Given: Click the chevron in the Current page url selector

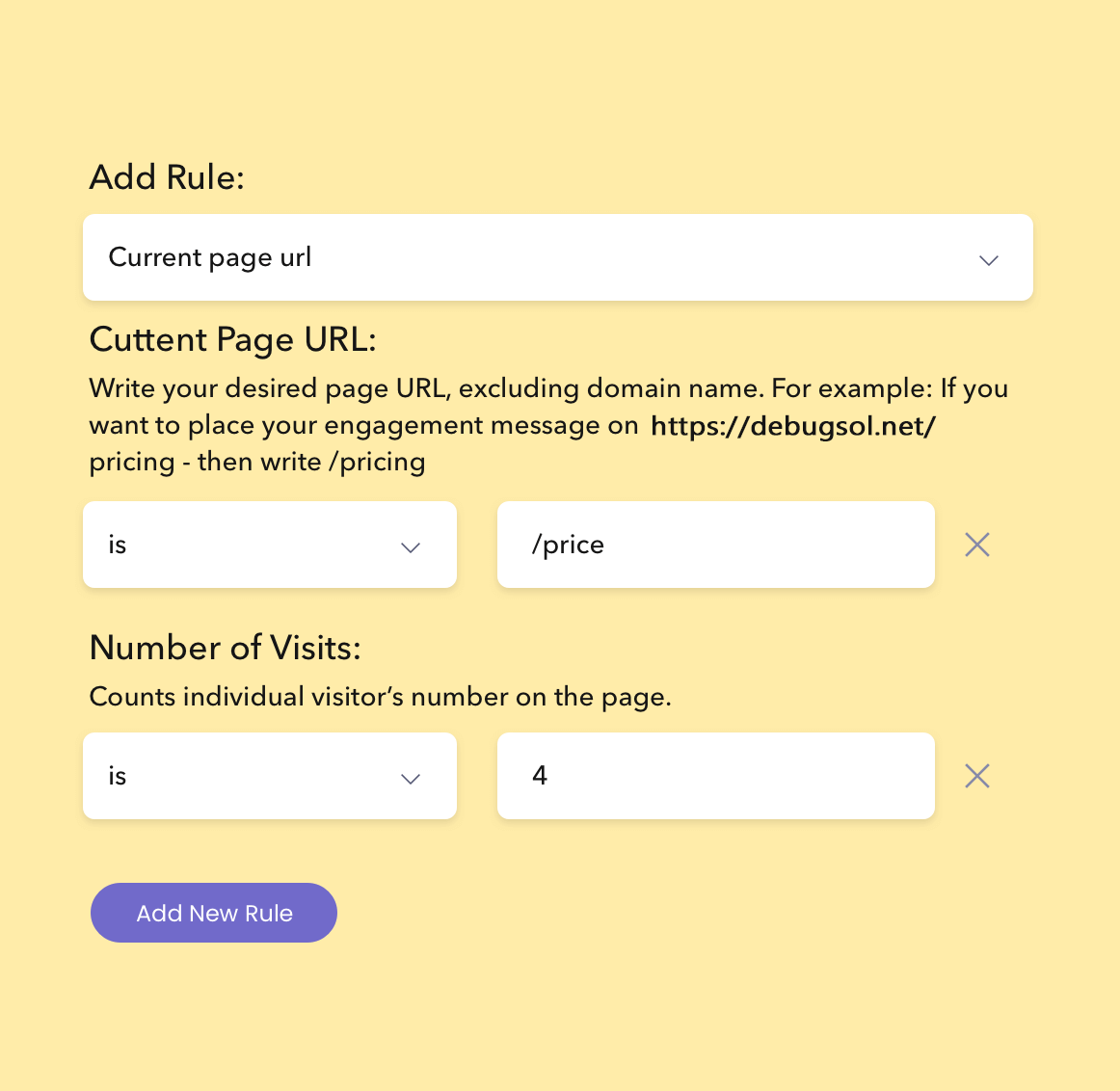Looking at the screenshot, I should 988,260.
